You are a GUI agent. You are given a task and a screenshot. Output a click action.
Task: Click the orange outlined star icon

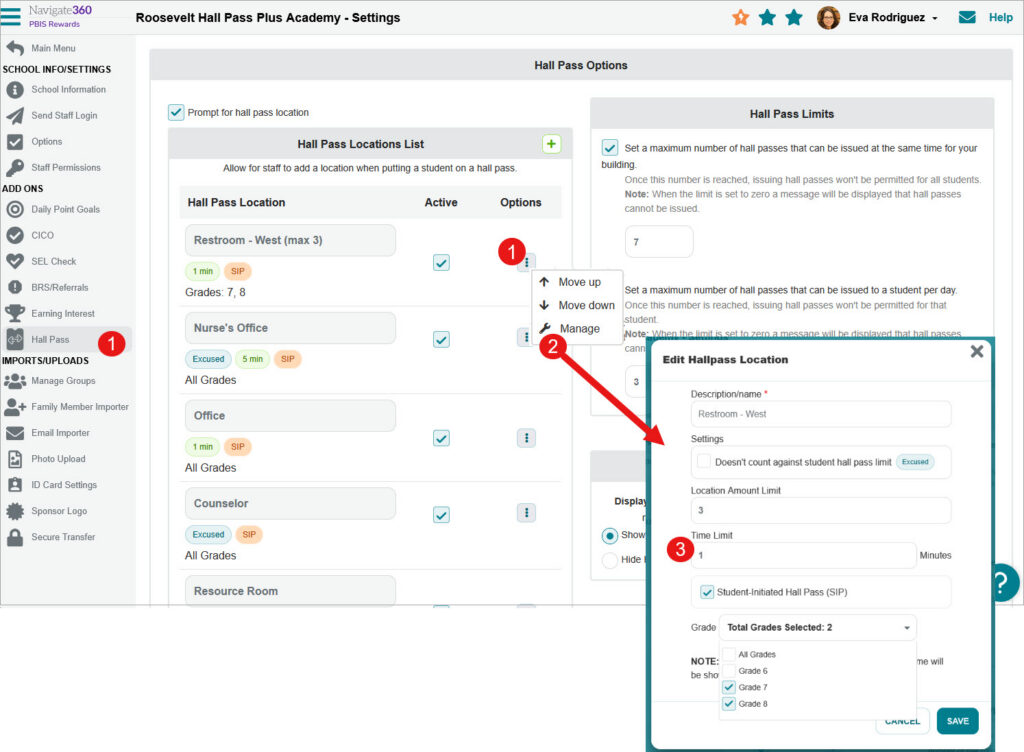740,18
